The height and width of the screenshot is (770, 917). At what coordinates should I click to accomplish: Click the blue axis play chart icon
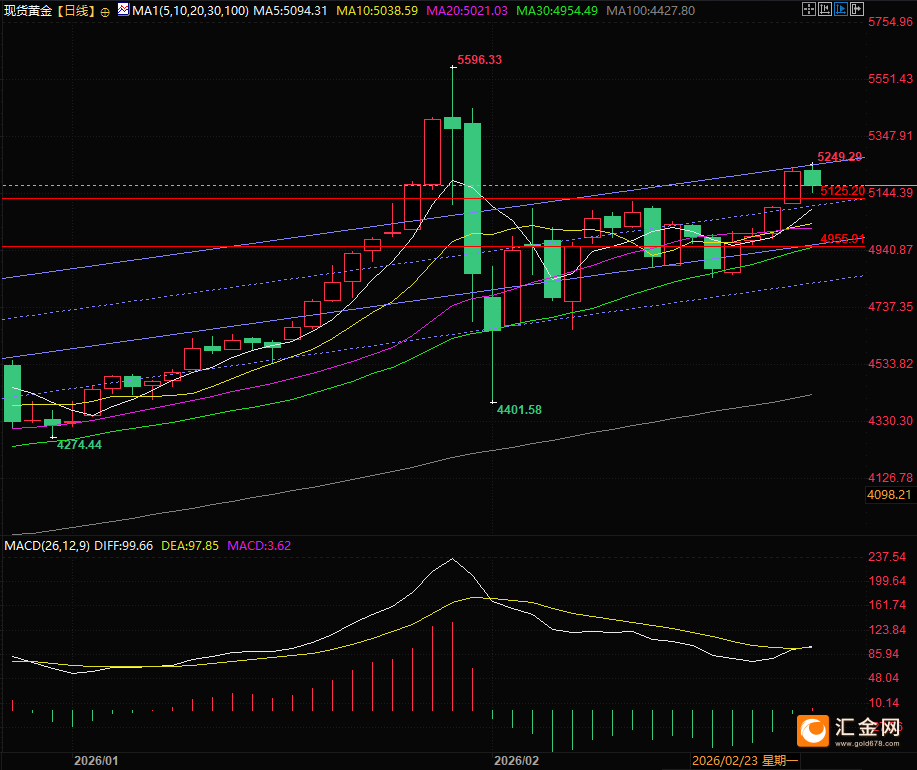841,9
